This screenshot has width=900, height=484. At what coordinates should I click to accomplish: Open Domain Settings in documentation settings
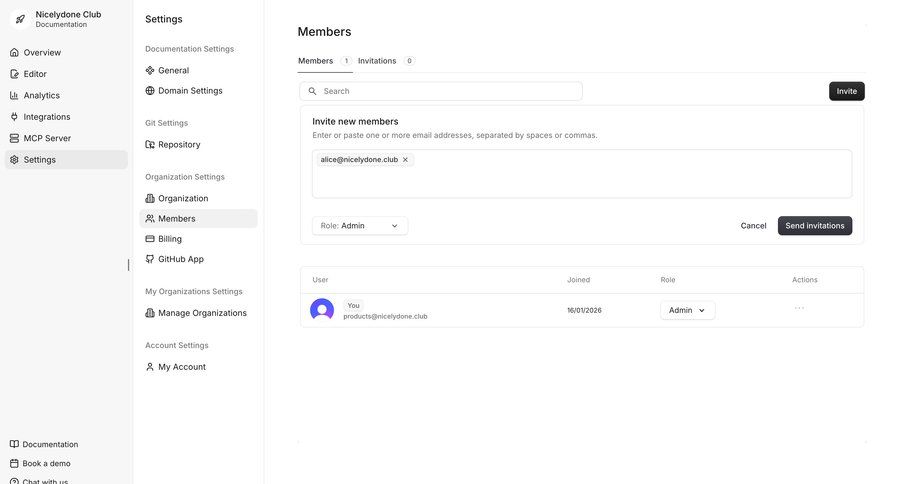click(x=190, y=91)
